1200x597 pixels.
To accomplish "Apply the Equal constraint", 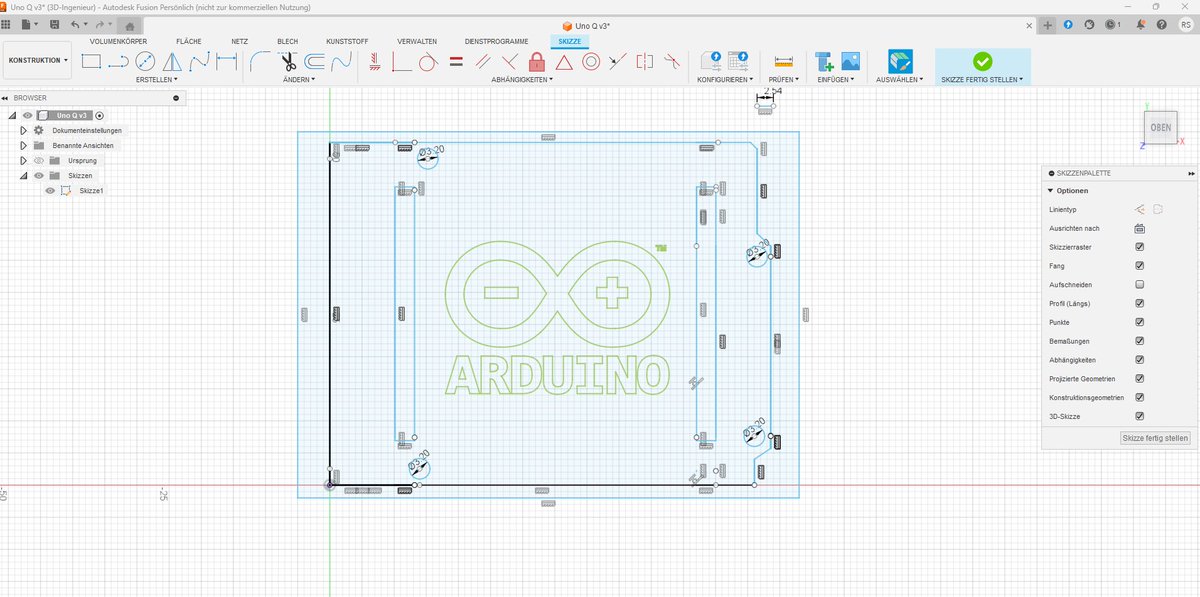I will (x=456, y=61).
